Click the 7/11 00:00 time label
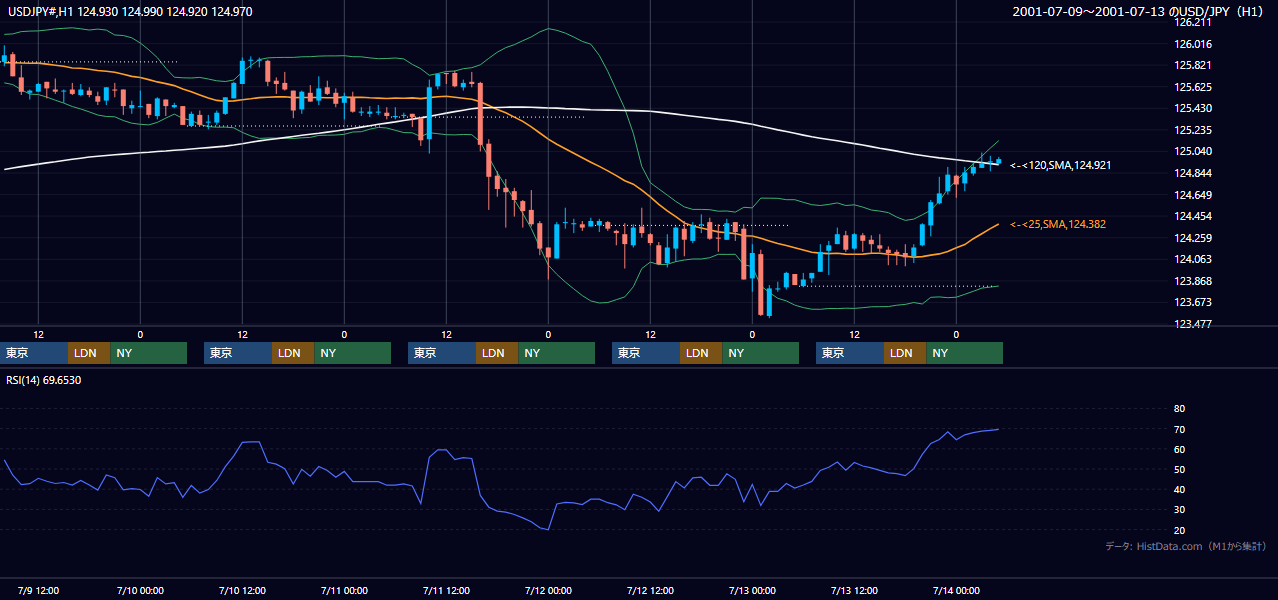Viewport: 1278px width, 600px height. [344, 590]
